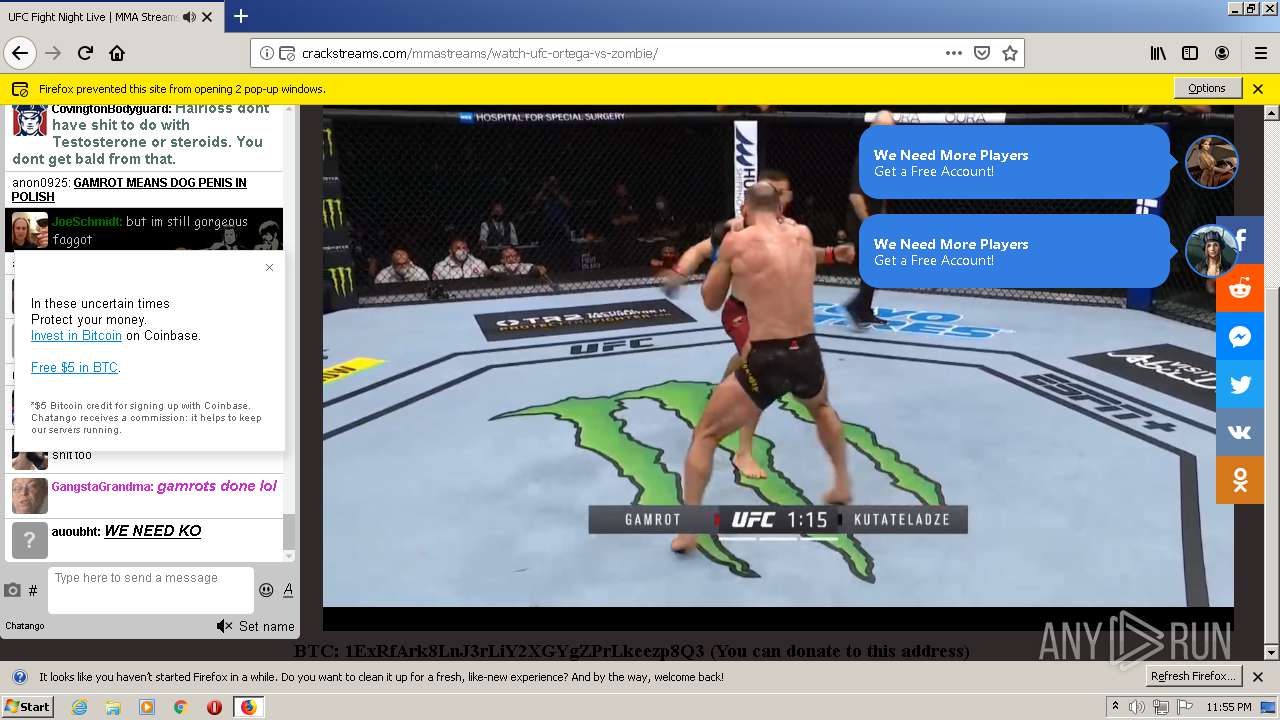
Task: Attach image using chat camera icon
Action: coord(12,590)
